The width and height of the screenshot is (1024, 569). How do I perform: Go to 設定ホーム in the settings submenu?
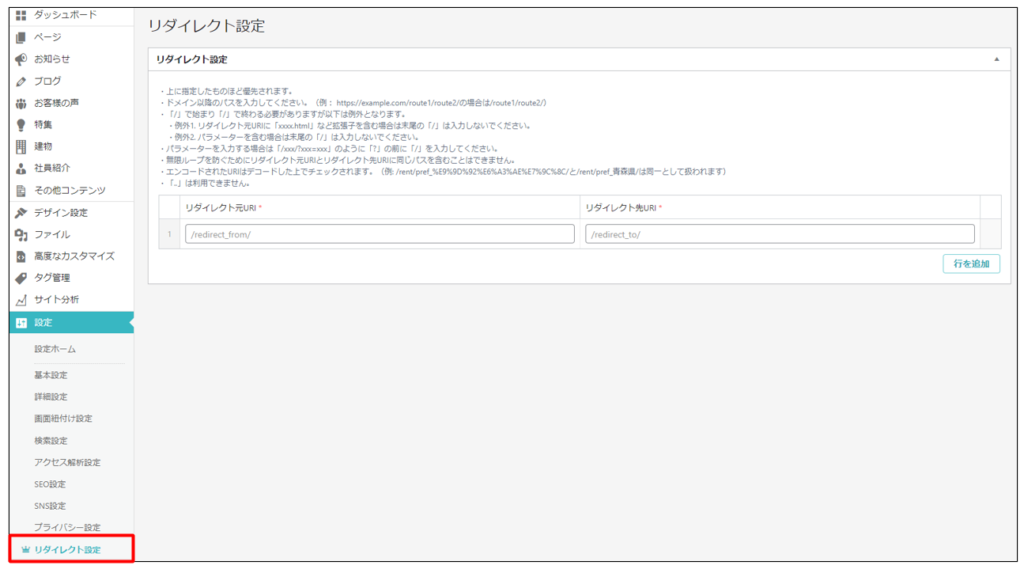pos(55,349)
